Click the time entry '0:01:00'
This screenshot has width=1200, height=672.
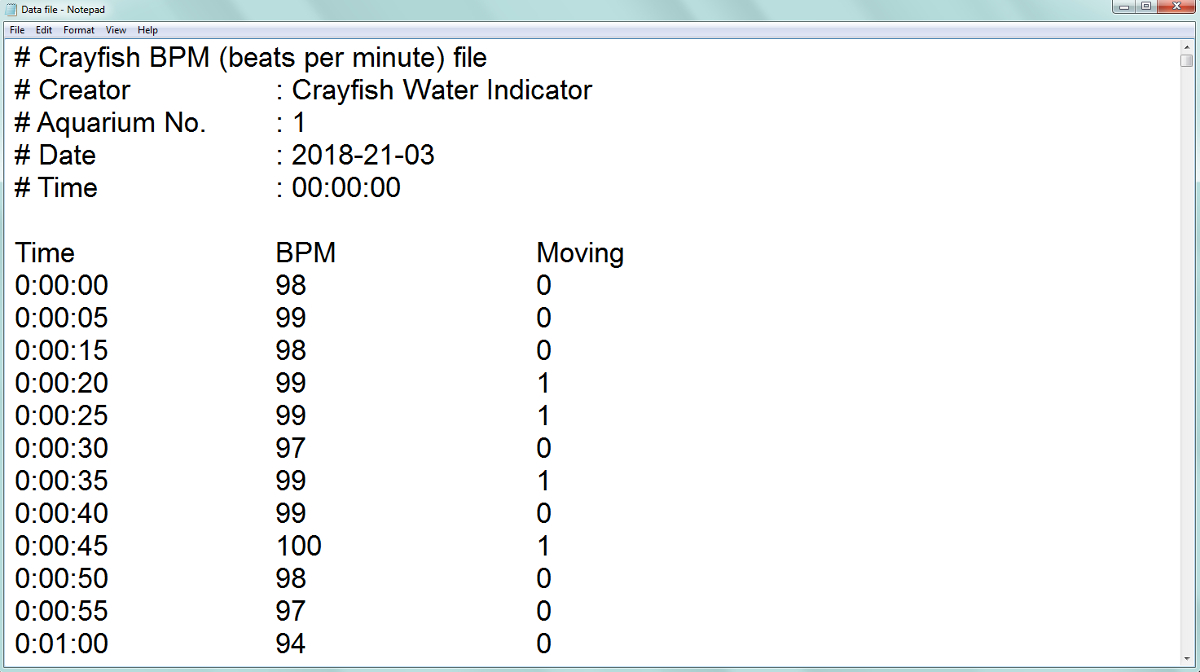click(62, 643)
